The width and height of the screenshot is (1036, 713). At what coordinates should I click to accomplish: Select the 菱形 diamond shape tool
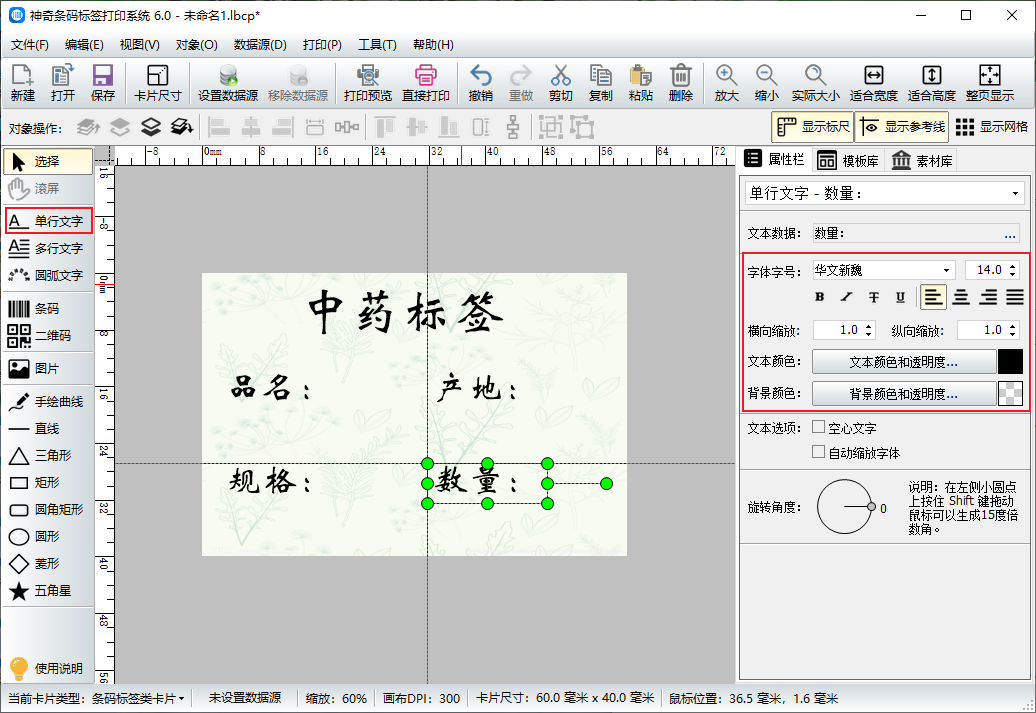pyautogui.click(x=48, y=564)
